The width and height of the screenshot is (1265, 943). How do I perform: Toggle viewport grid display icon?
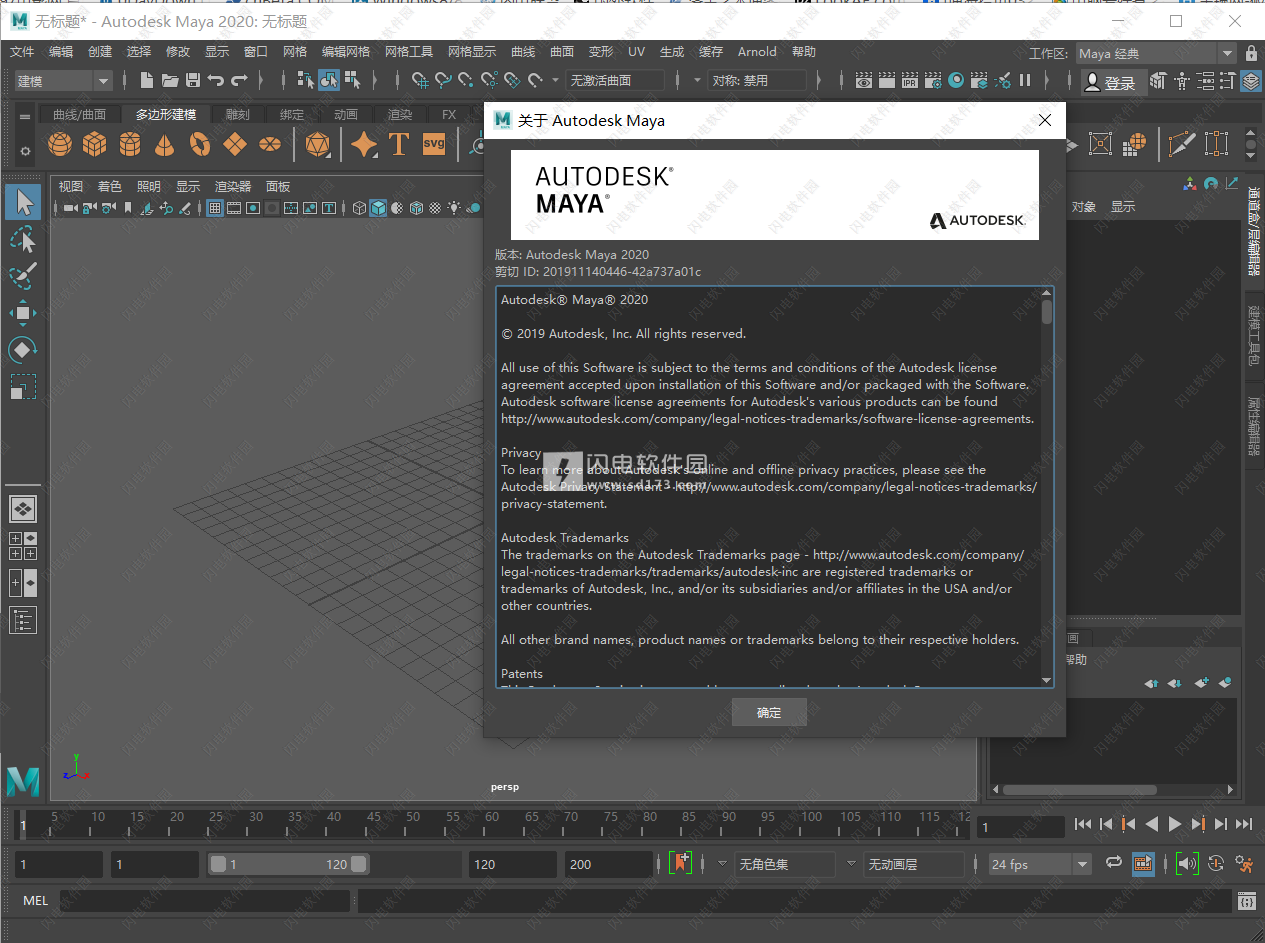pyautogui.click(x=214, y=208)
